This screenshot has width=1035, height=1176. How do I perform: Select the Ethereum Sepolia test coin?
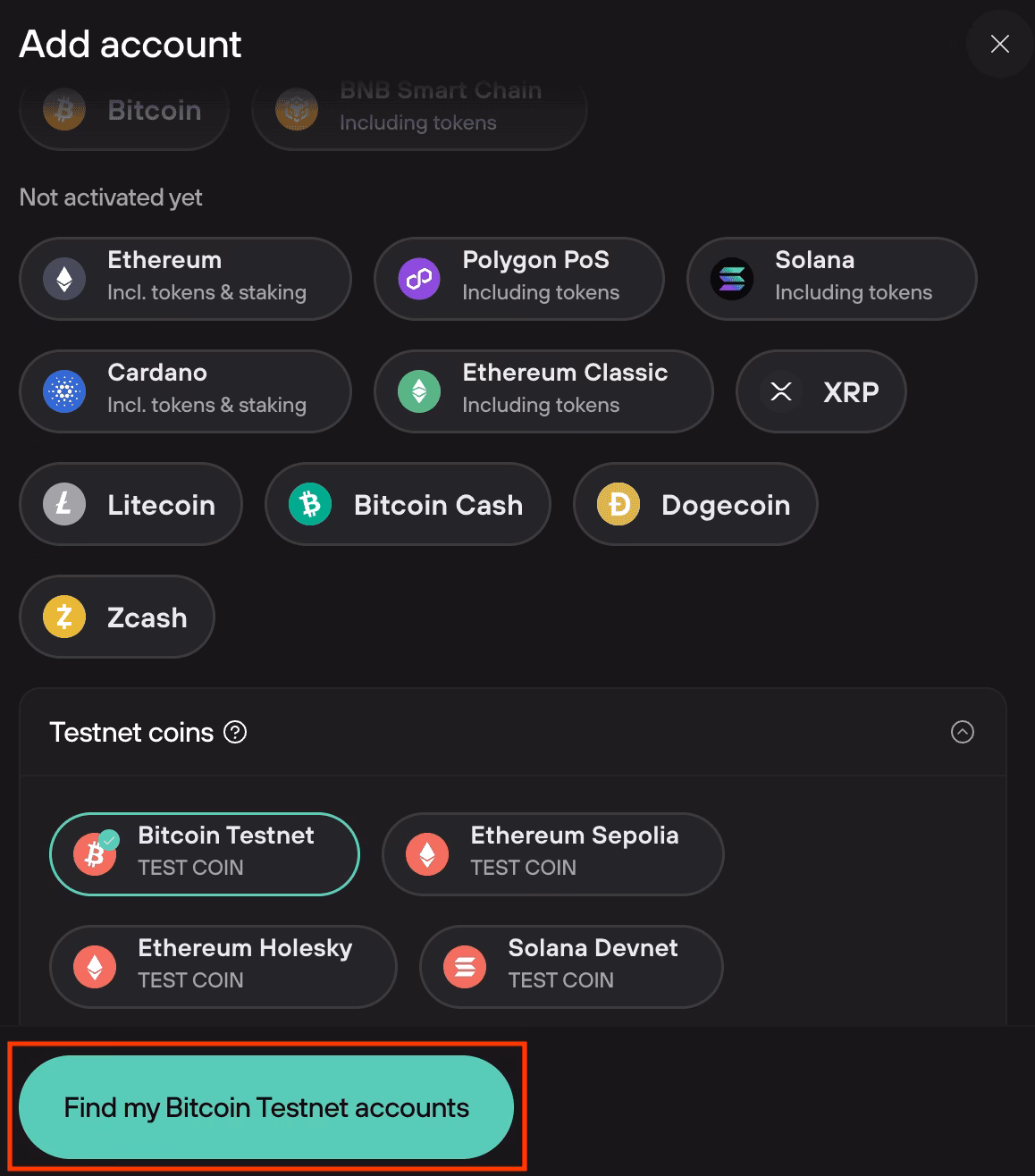tap(551, 853)
